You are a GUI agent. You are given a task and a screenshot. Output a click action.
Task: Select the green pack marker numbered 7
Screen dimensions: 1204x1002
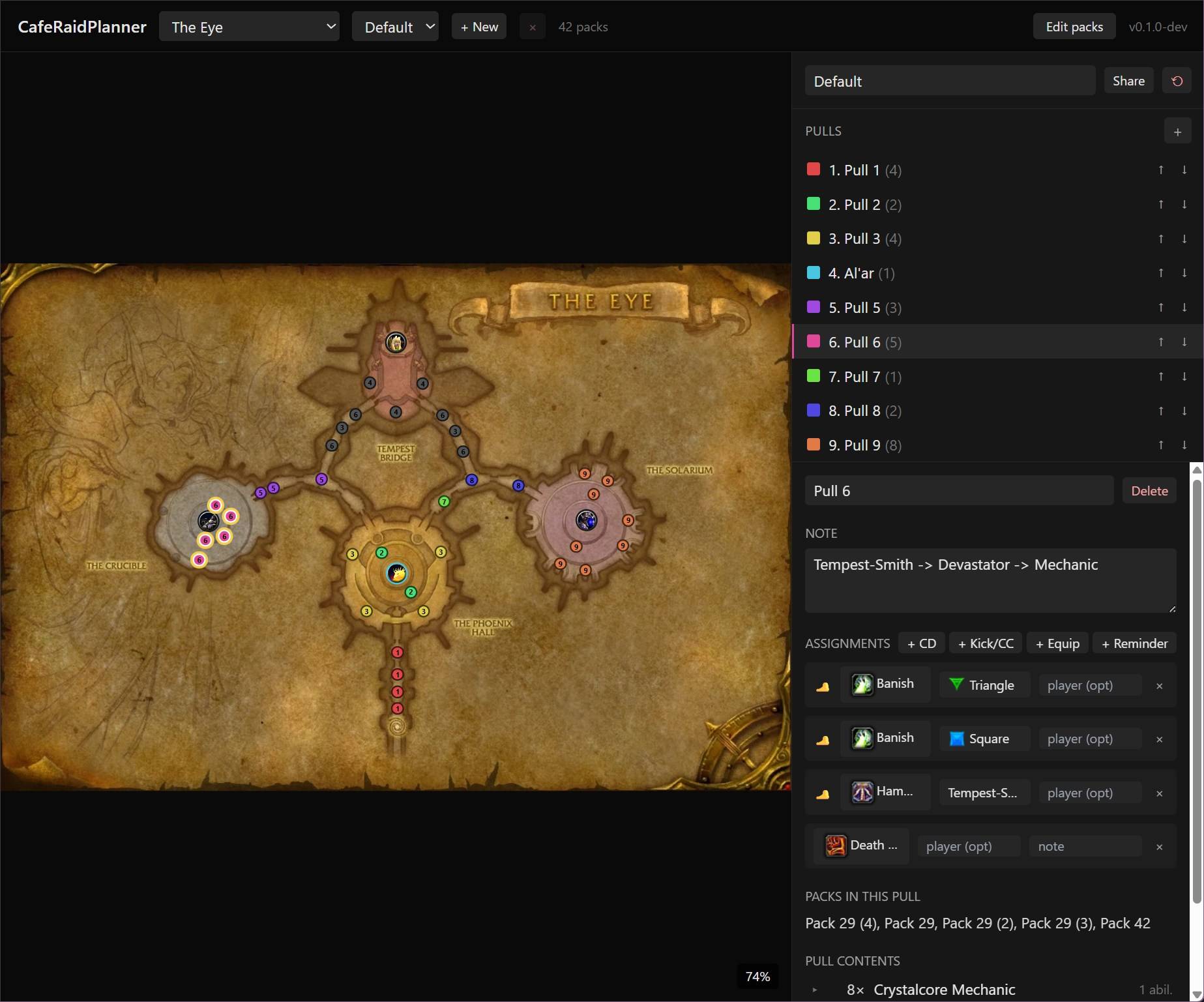444,501
